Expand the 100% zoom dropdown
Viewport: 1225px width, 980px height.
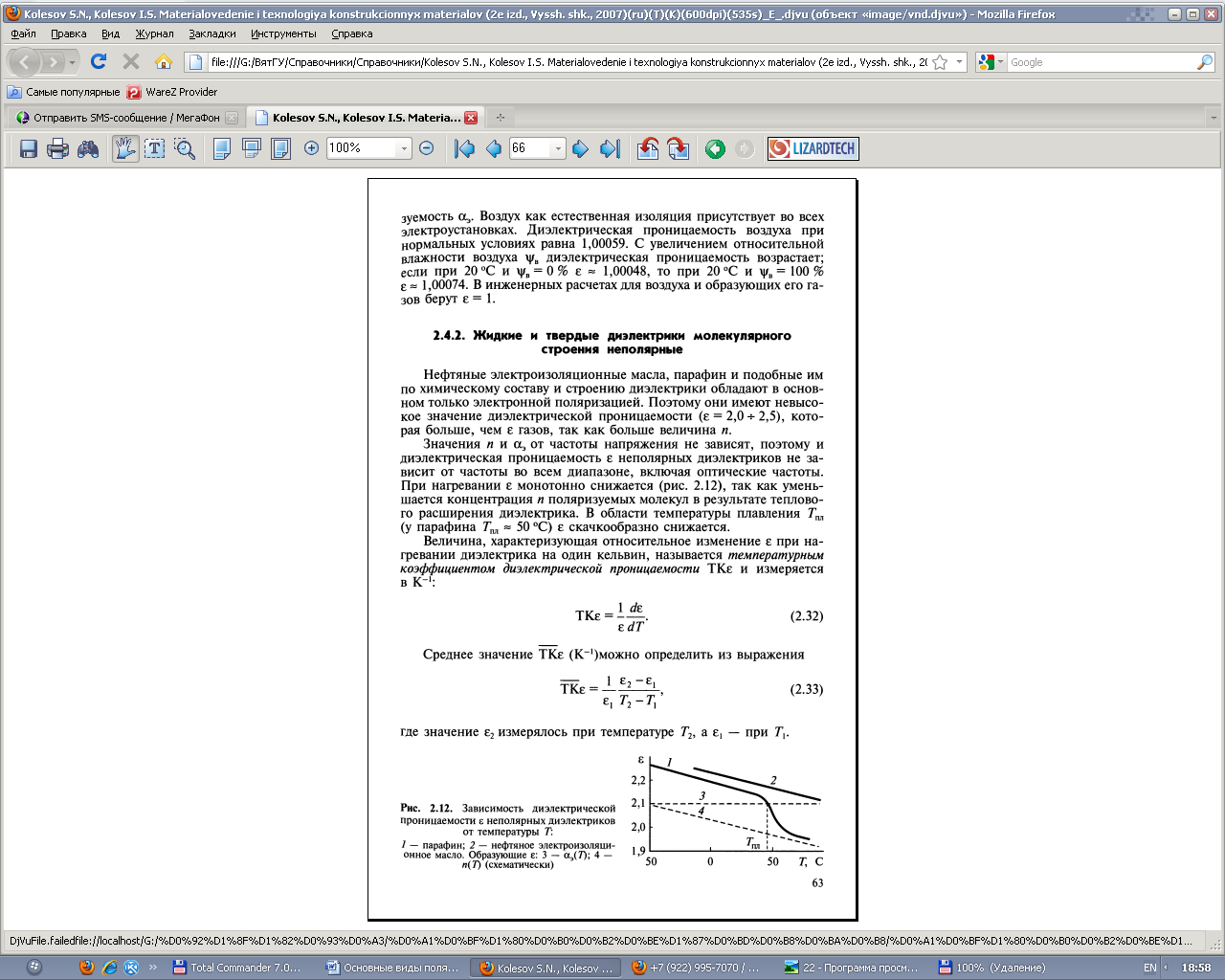pyautogui.click(x=404, y=148)
